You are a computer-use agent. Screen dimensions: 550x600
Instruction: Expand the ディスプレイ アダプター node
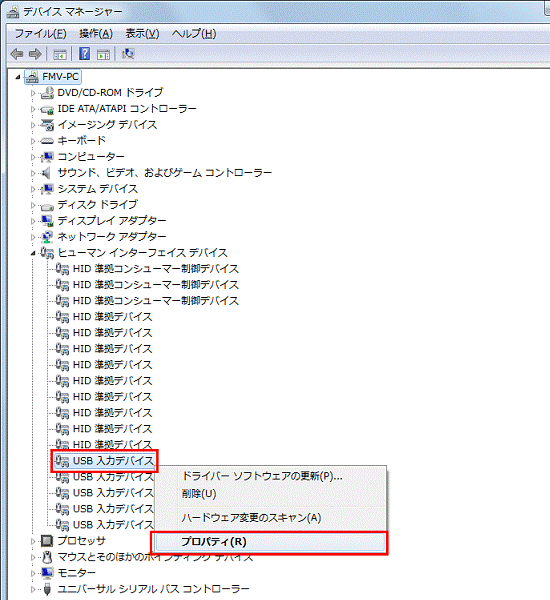(x=33, y=221)
